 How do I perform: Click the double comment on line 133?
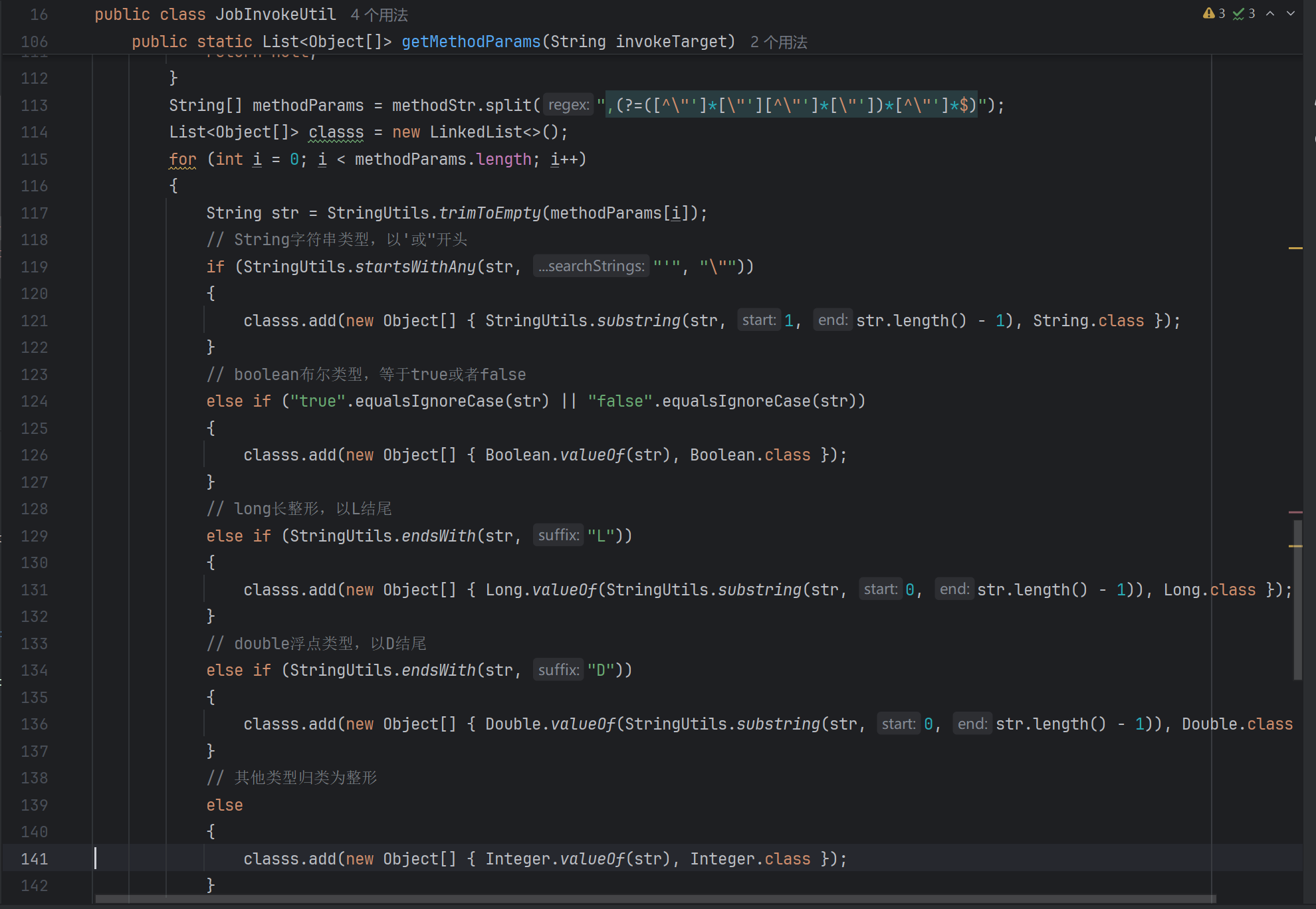pos(316,644)
